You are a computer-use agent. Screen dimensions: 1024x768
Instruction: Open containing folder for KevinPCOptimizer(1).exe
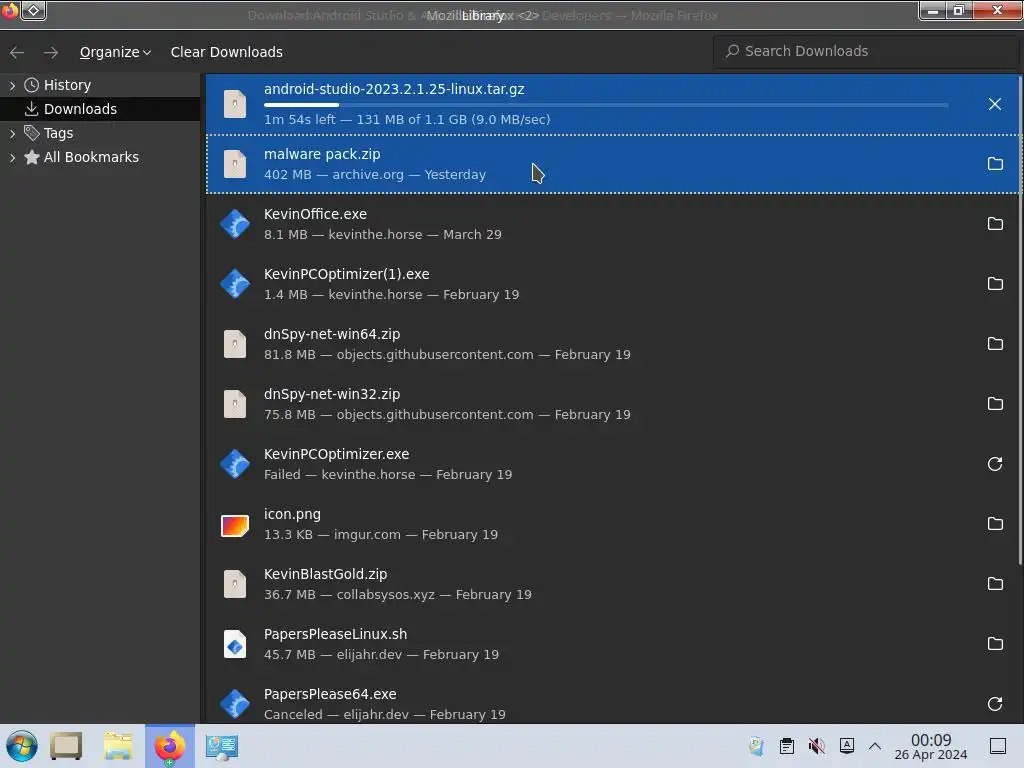coord(994,284)
